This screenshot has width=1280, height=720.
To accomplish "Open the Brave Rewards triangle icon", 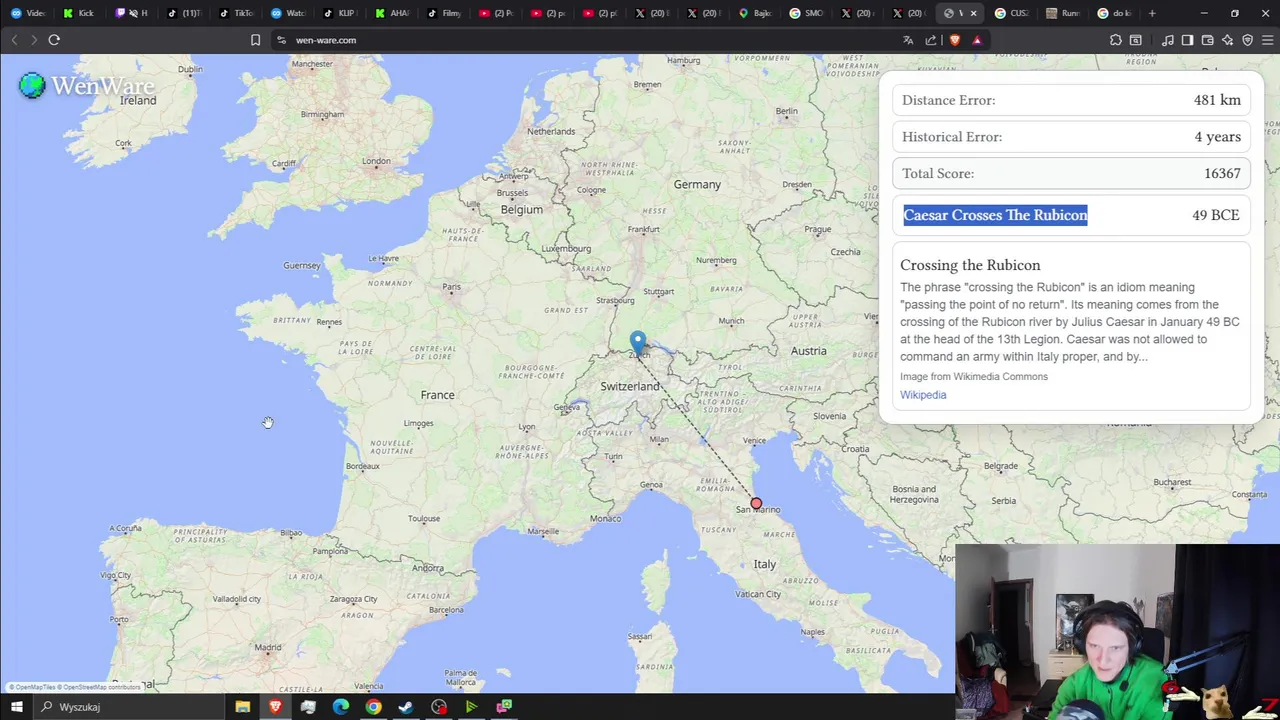I will [977, 40].
